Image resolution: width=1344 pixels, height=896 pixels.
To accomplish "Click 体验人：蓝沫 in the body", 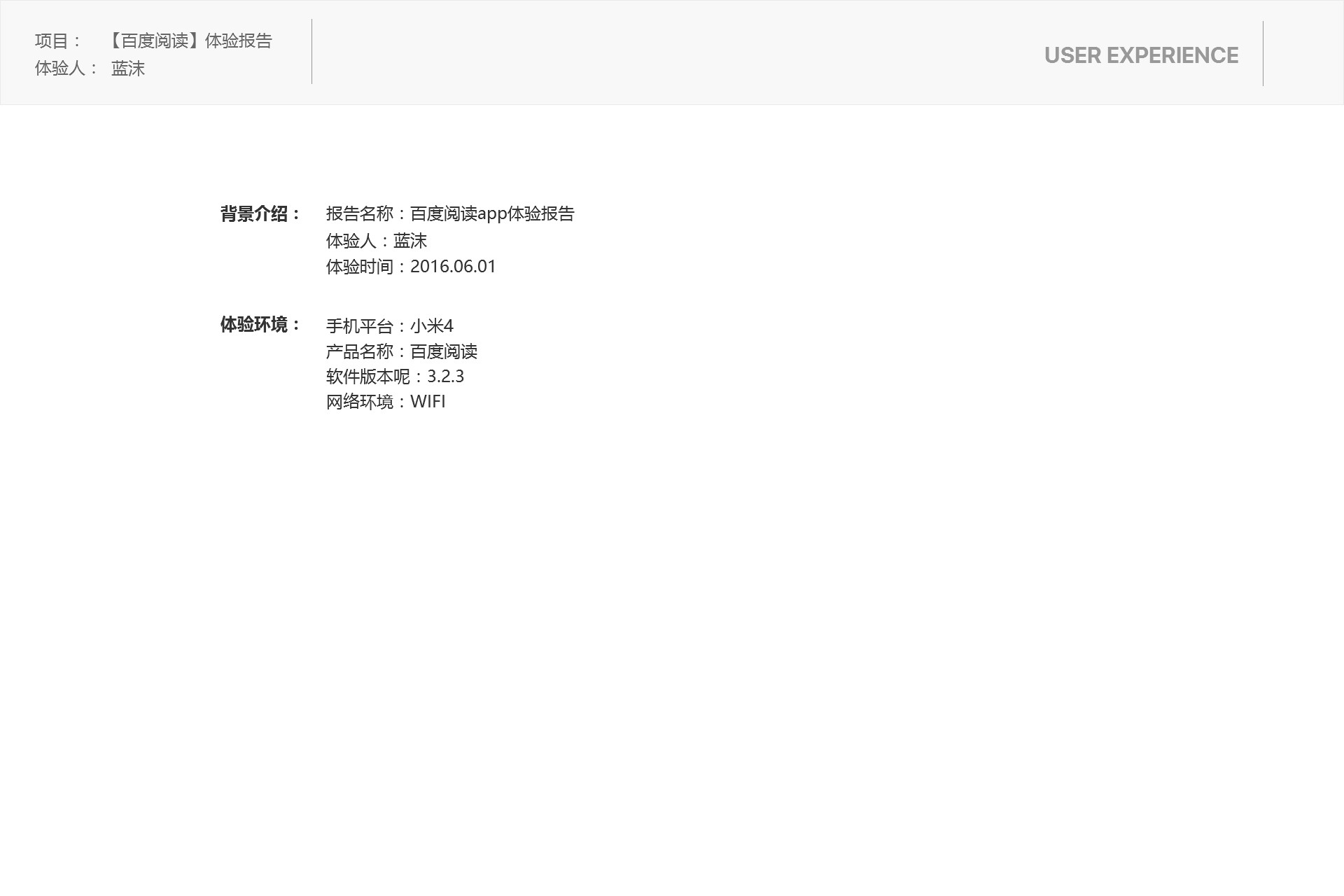I will (x=377, y=241).
